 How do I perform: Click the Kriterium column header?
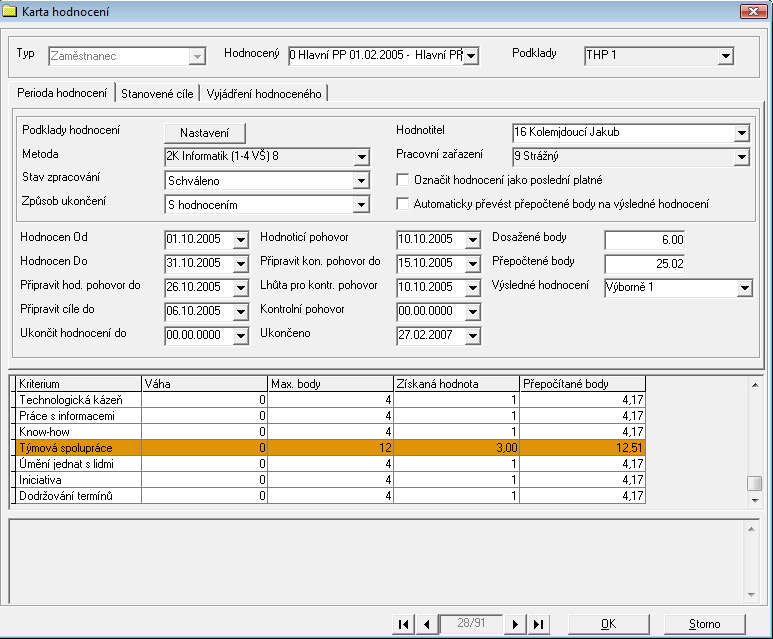point(79,384)
